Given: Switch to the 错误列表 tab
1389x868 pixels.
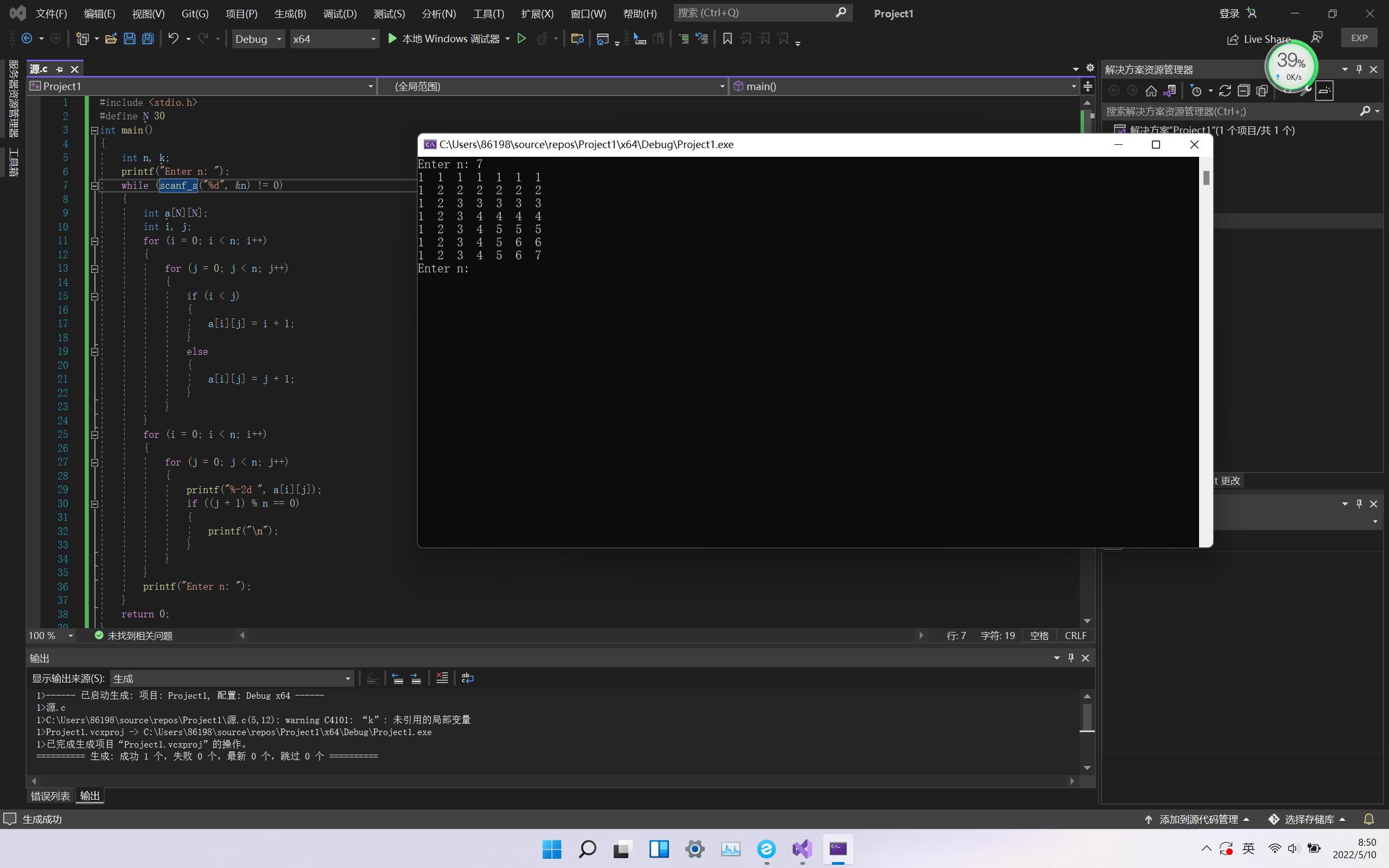Looking at the screenshot, I should 50,796.
